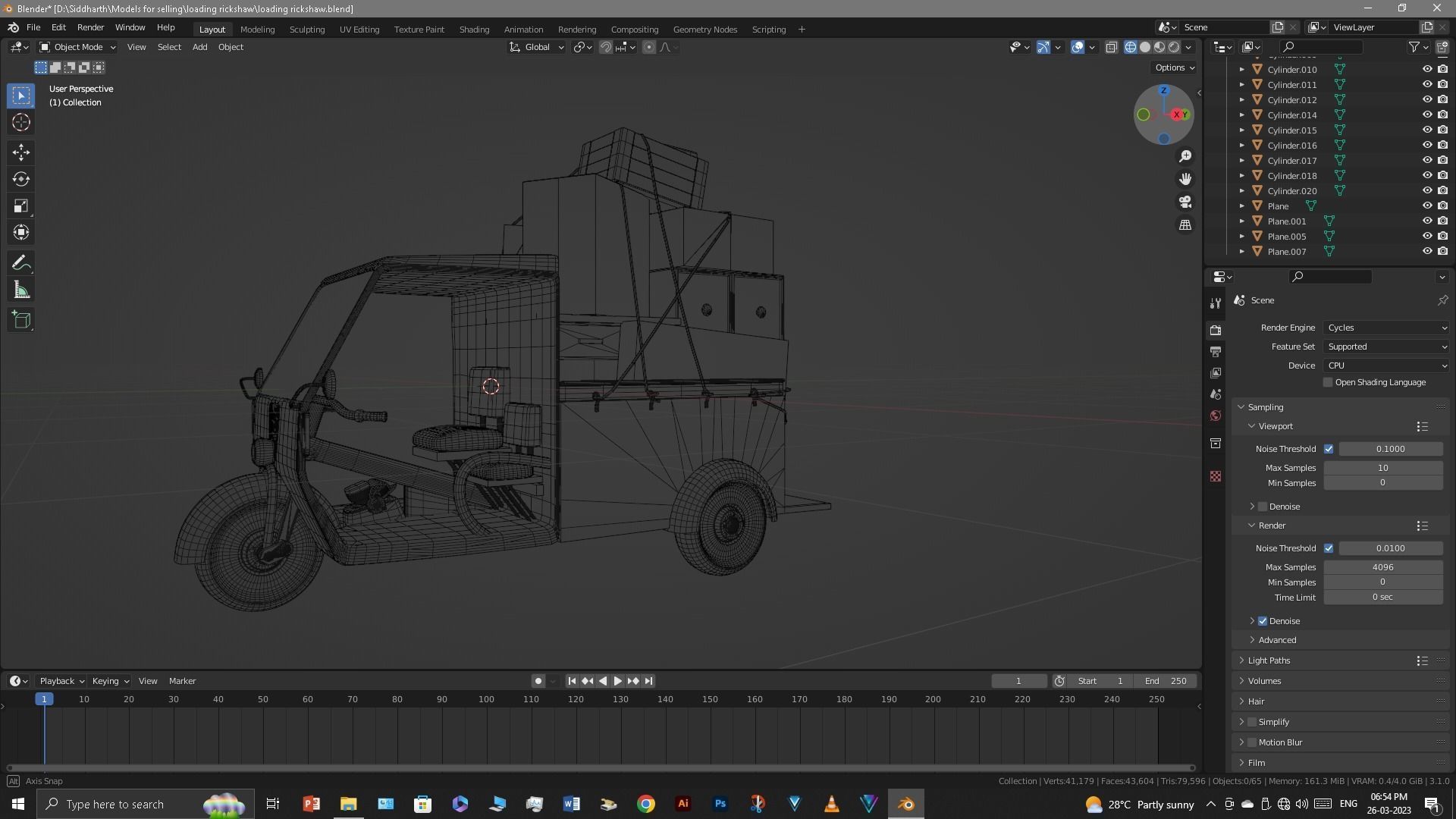The height and width of the screenshot is (819, 1456).
Task: Switch to the Shading workspace tab
Action: [474, 29]
